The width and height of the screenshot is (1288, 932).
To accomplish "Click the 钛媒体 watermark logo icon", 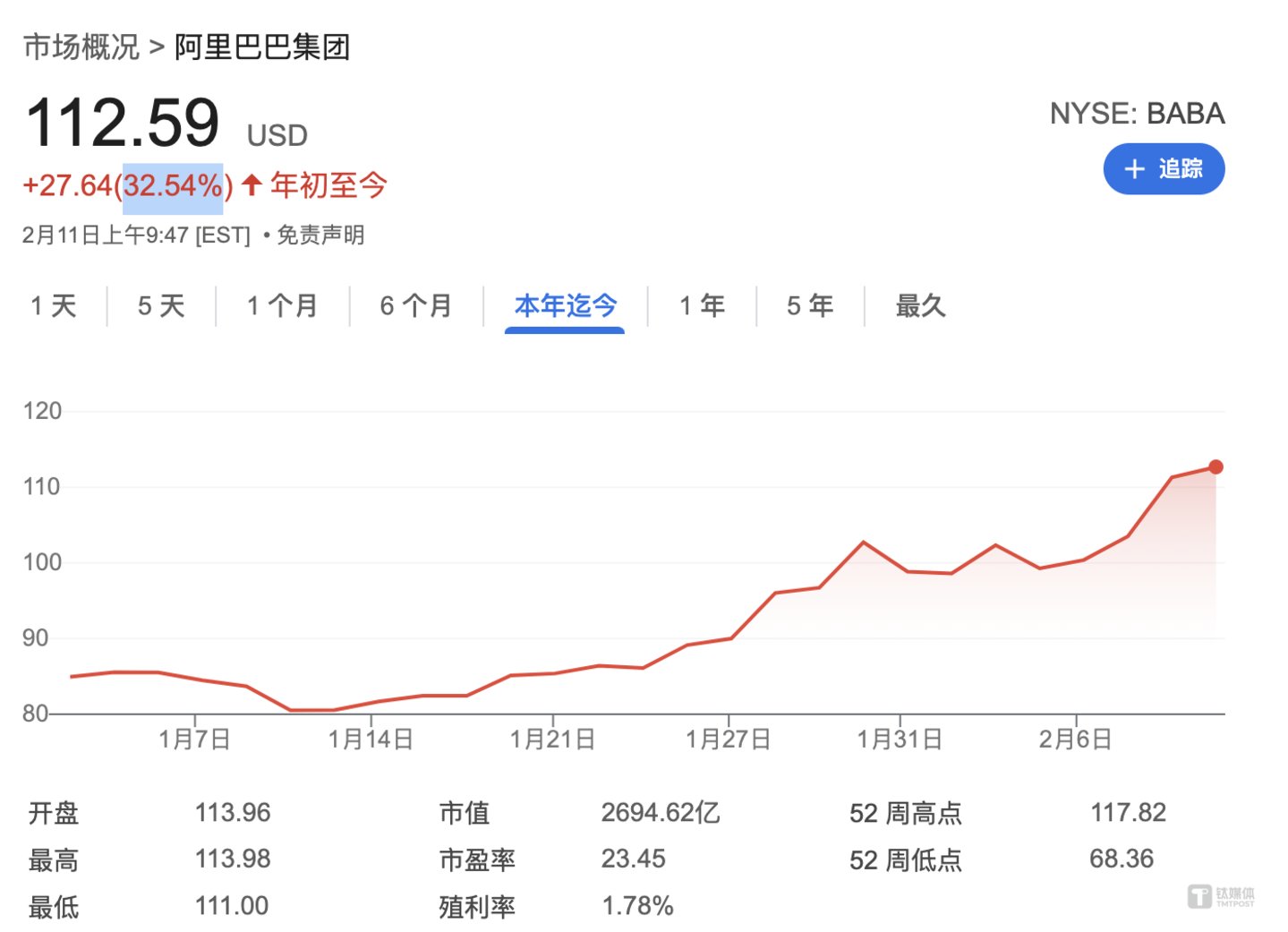I will click(1199, 896).
